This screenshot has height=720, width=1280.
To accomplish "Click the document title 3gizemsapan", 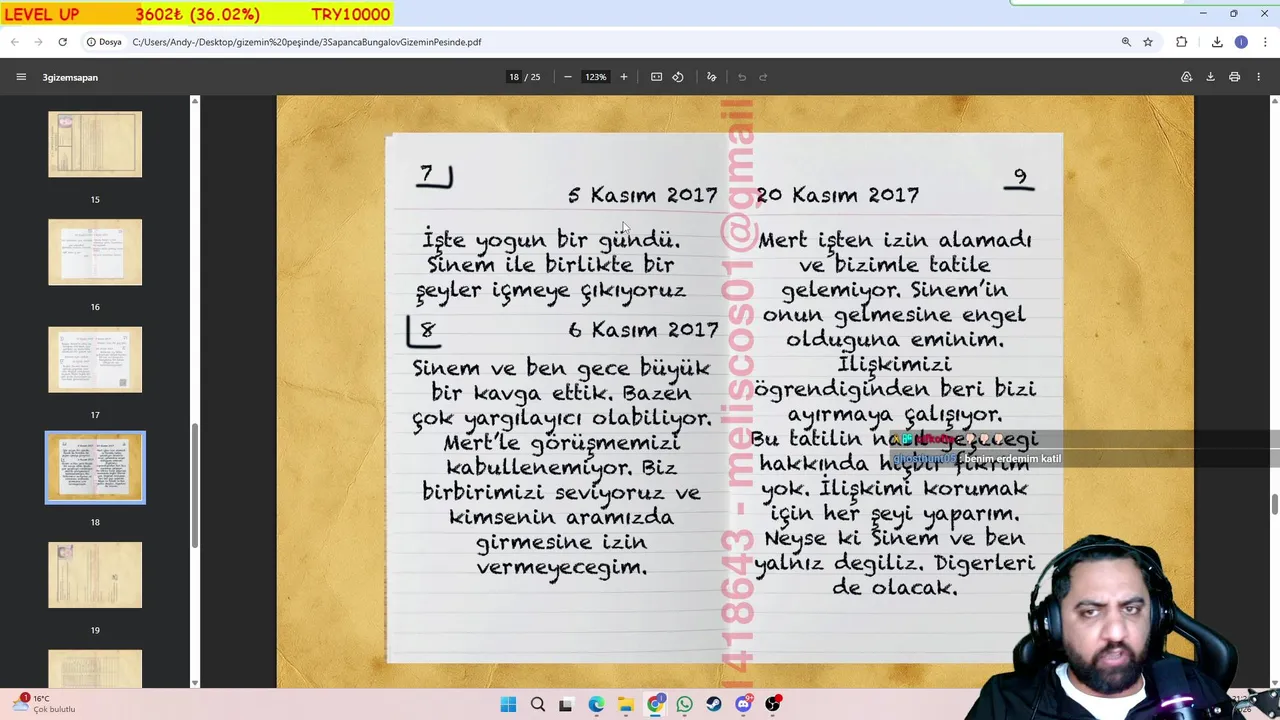I will 70,77.
